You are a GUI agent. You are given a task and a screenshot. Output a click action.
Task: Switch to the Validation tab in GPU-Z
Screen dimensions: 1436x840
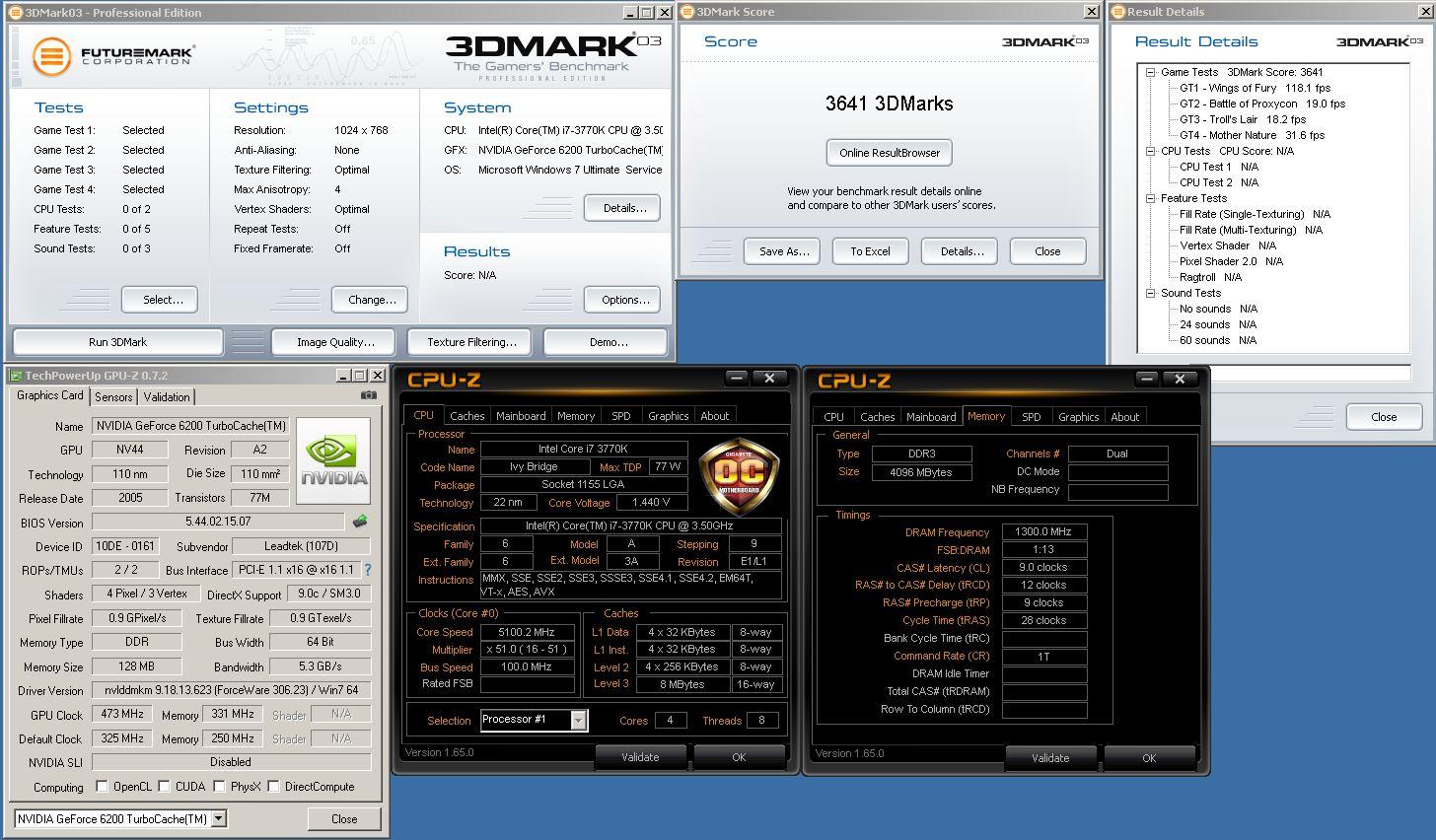pos(166,396)
